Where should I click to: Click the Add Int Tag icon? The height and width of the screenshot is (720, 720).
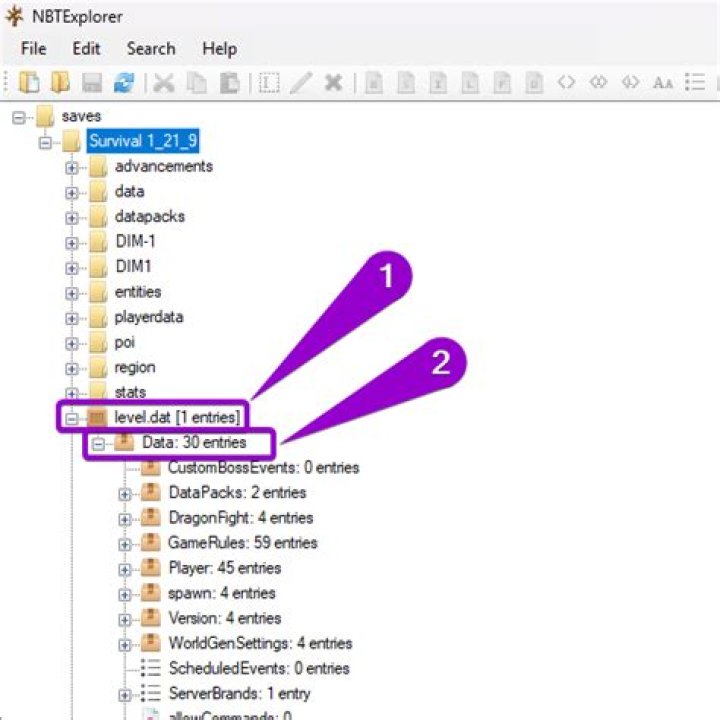coord(438,84)
